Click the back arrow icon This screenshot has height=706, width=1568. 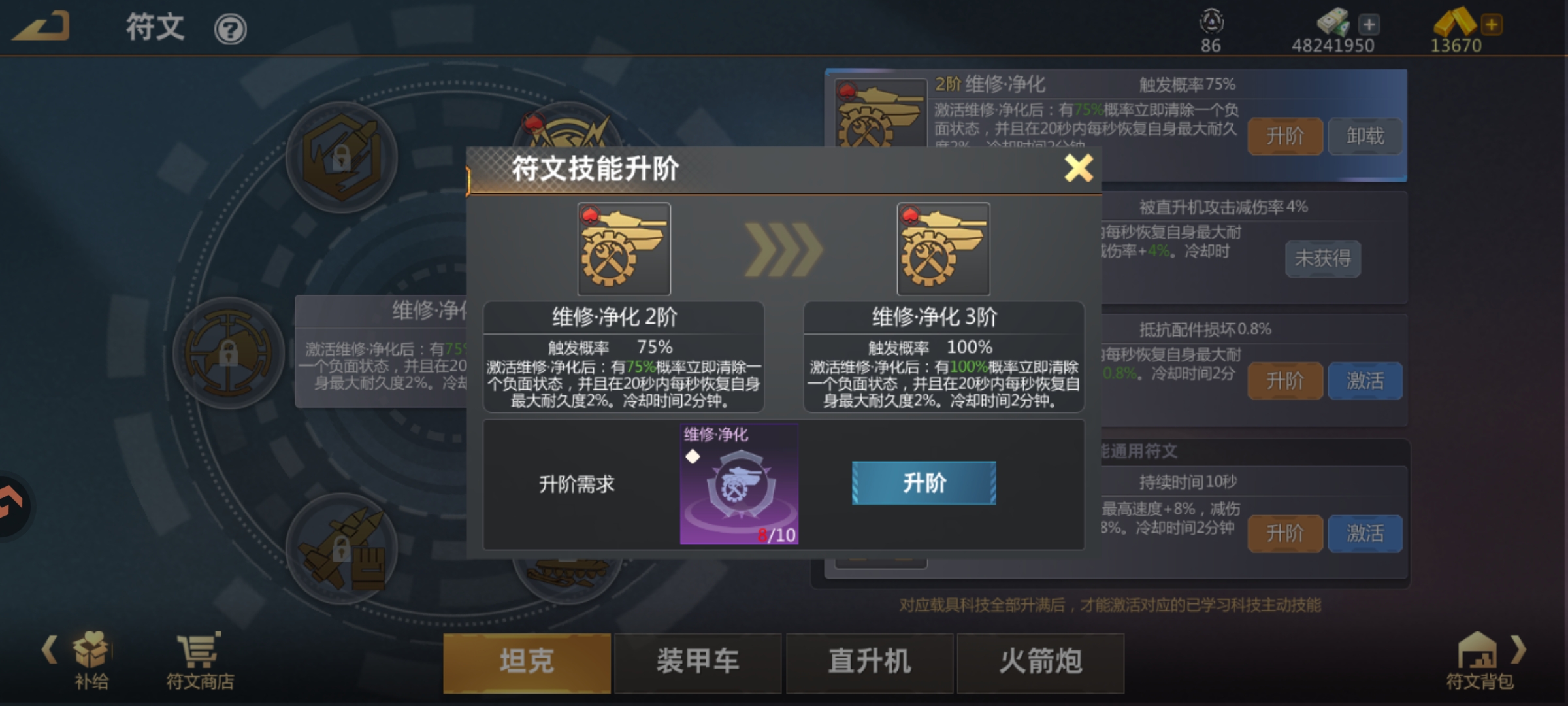tap(42, 27)
